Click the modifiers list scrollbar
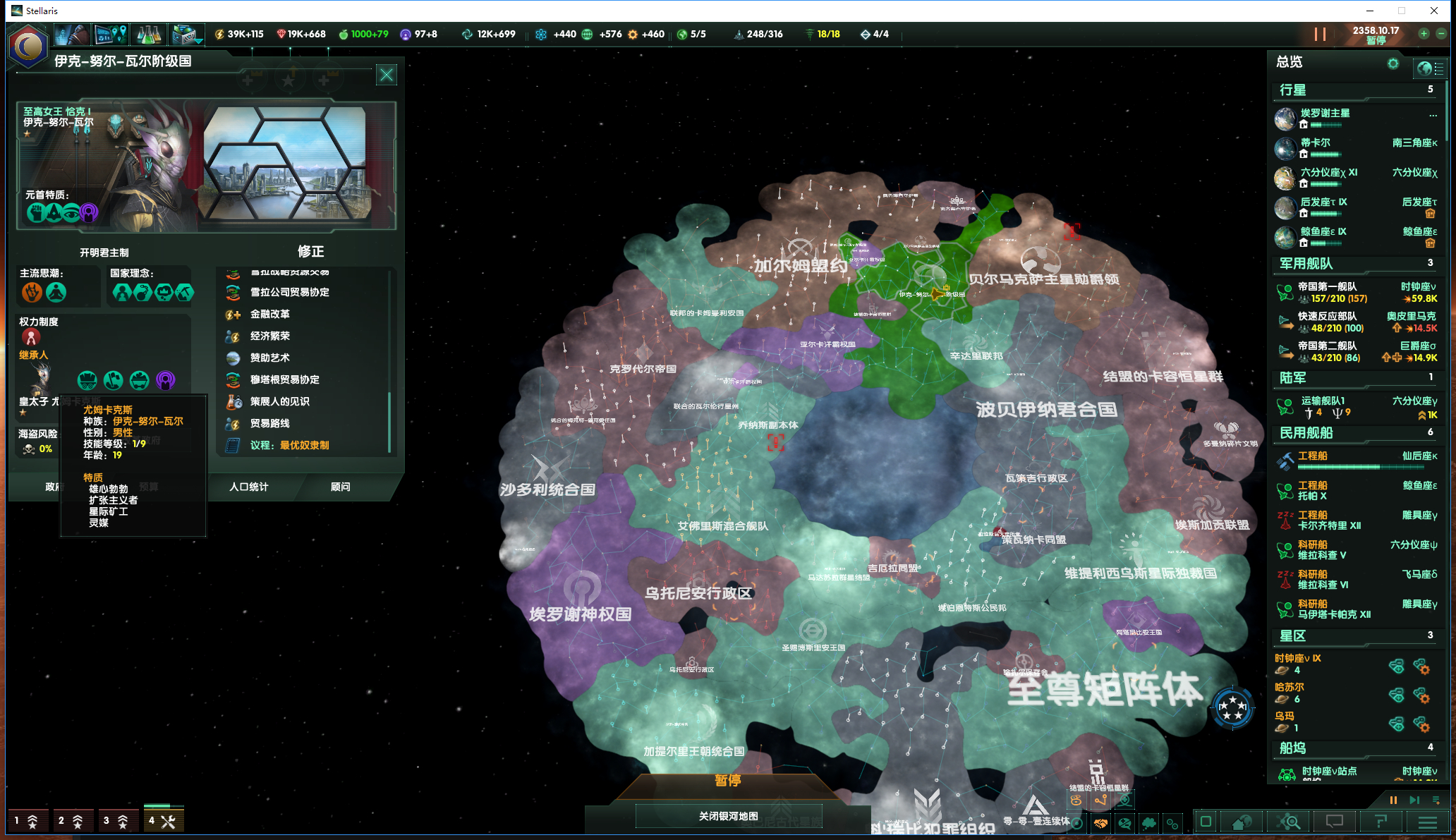The height and width of the screenshot is (840, 1456). 389,422
